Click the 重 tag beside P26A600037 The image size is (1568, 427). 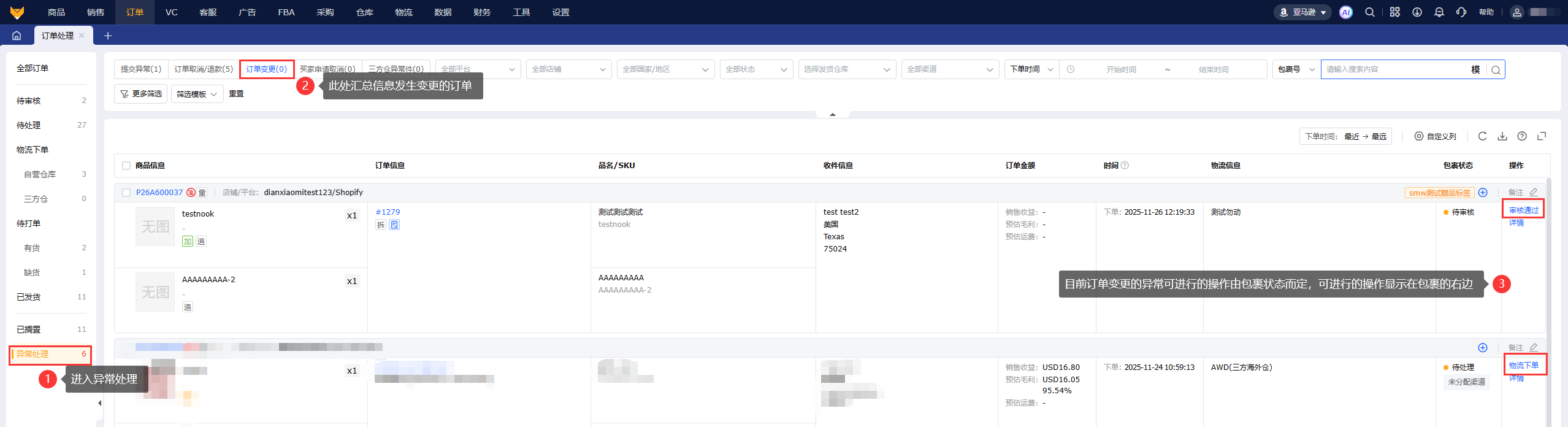(202, 193)
